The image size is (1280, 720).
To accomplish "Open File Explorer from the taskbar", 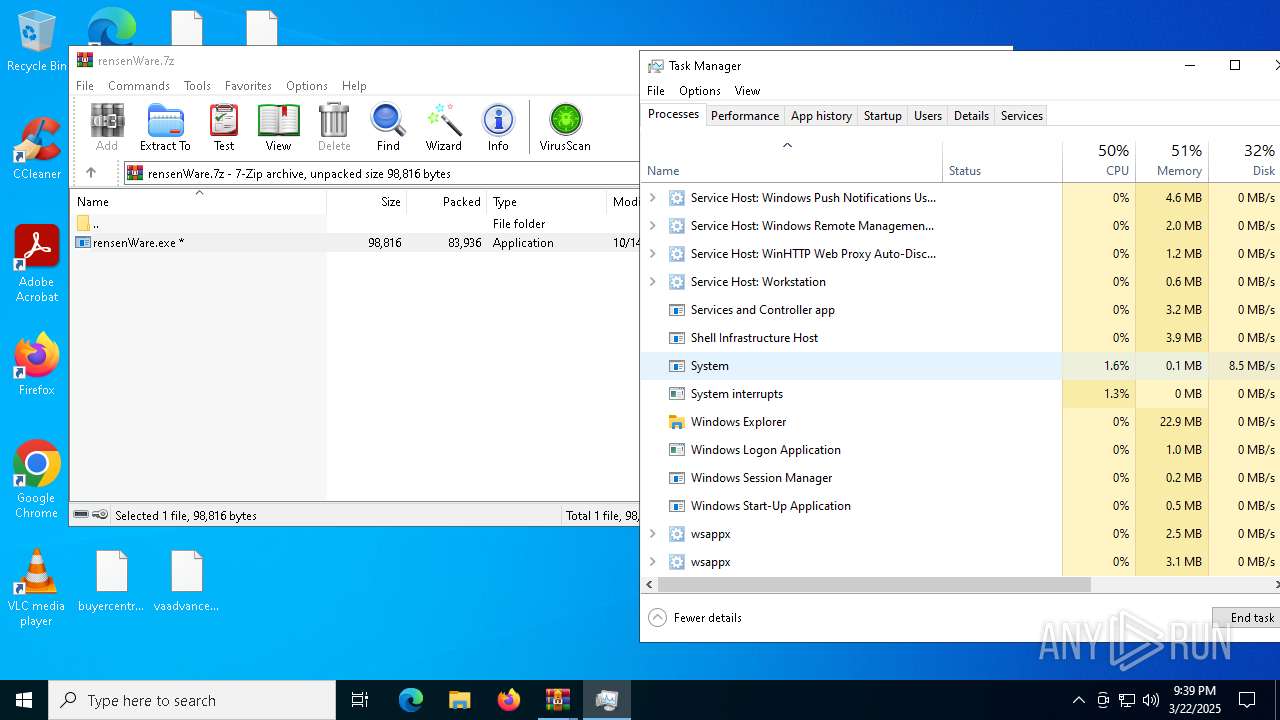I will pos(459,700).
